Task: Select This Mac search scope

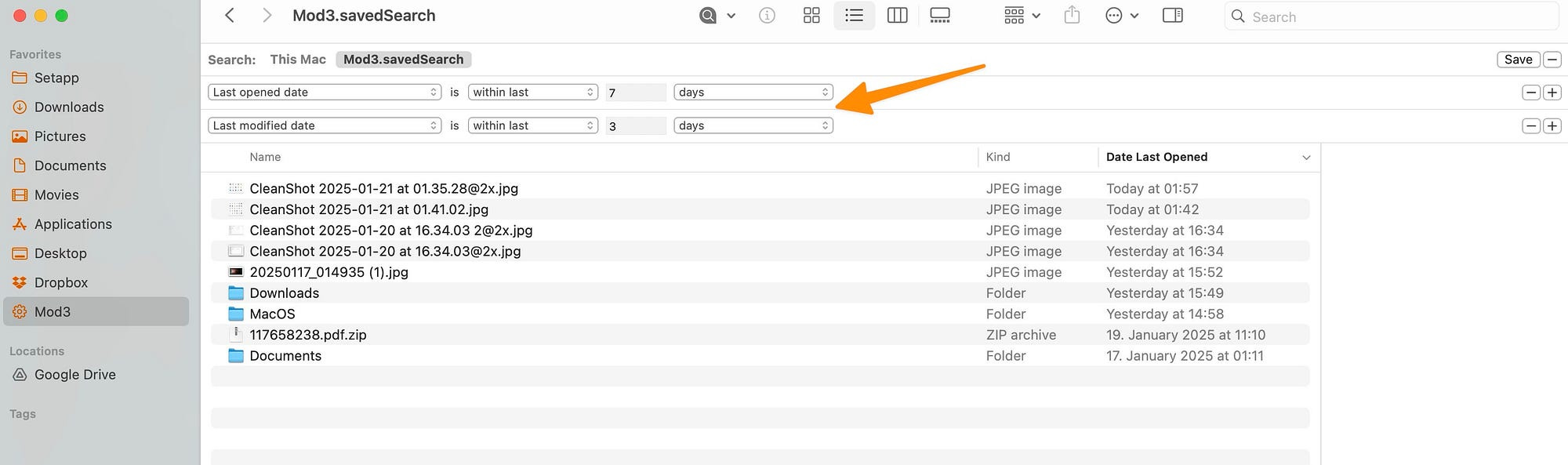Action: (298, 60)
